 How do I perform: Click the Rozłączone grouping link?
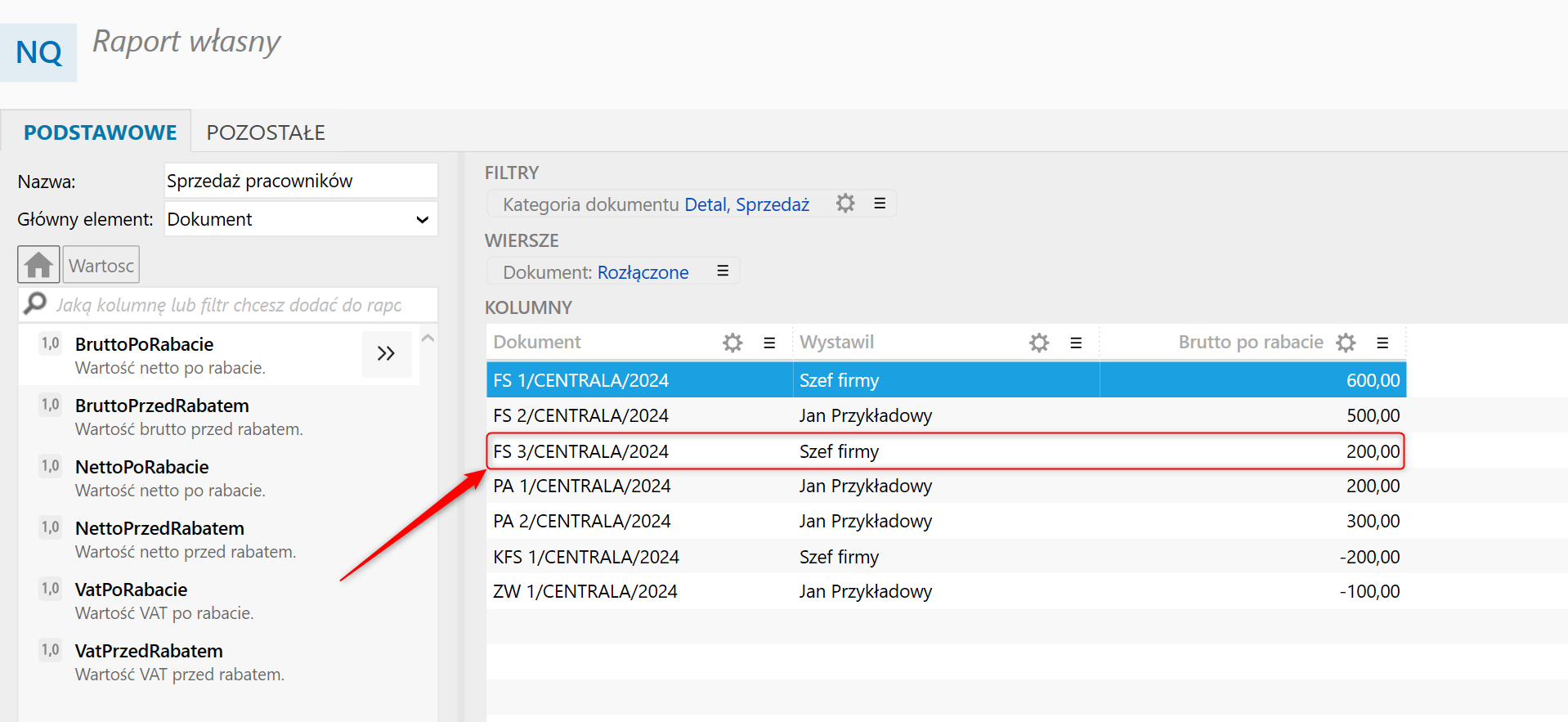pos(643,272)
